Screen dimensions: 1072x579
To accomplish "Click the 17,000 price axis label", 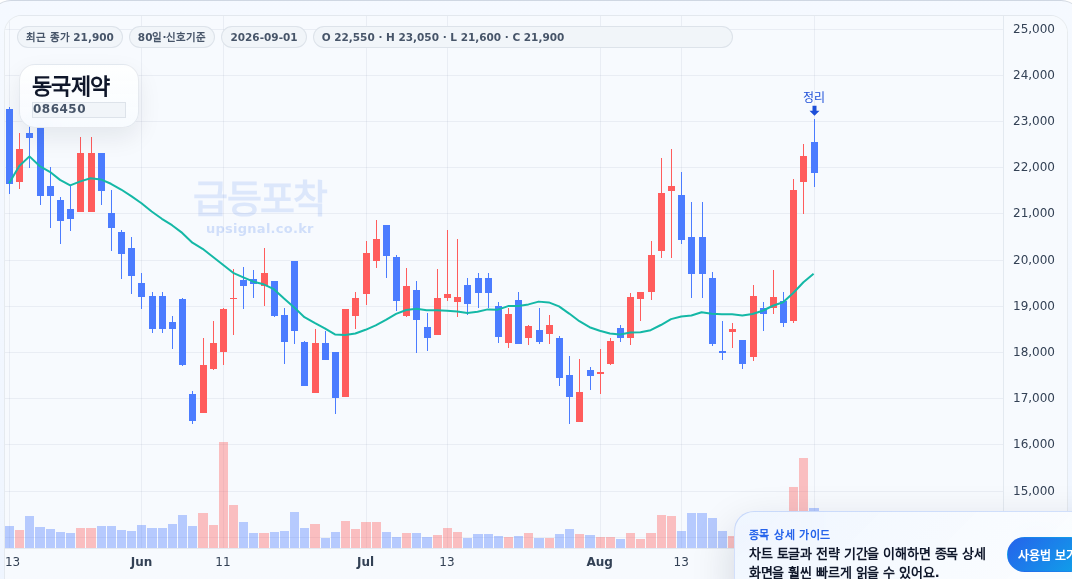I will coord(1034,398).
